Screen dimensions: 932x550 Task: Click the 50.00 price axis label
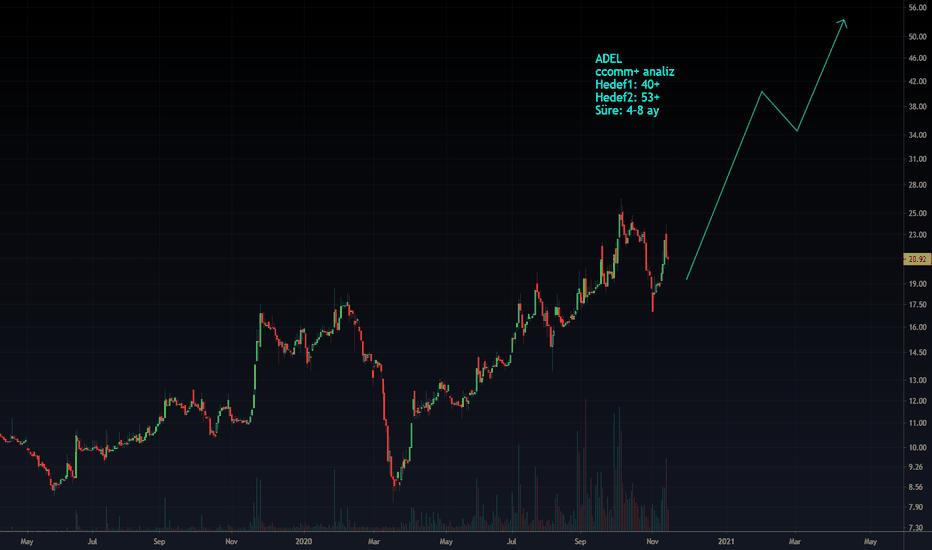point(917,37)
